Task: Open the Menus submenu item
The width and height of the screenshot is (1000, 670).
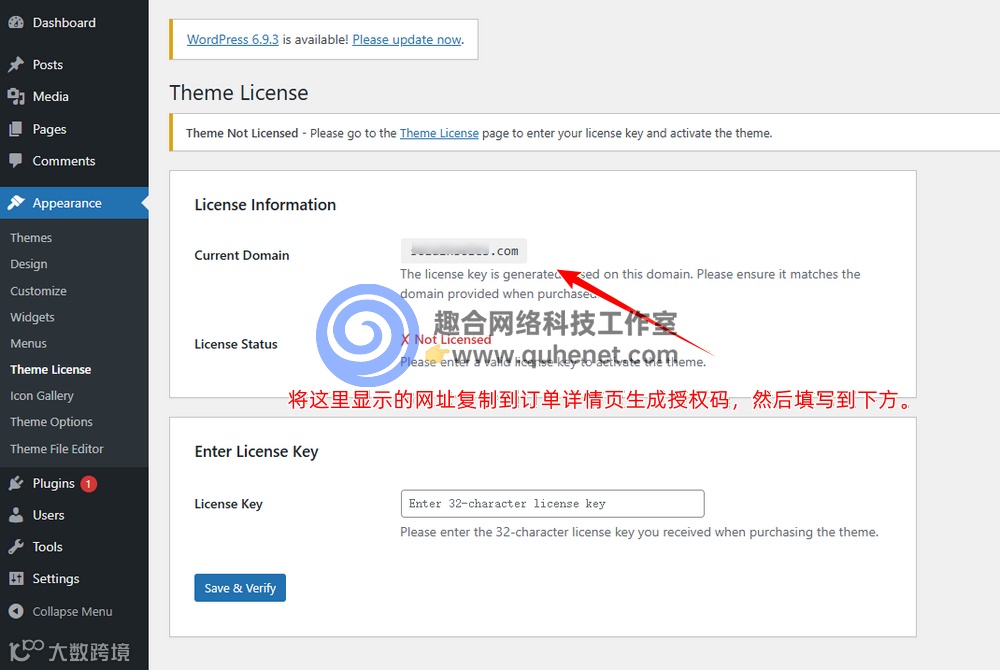Action: point(28,343)
